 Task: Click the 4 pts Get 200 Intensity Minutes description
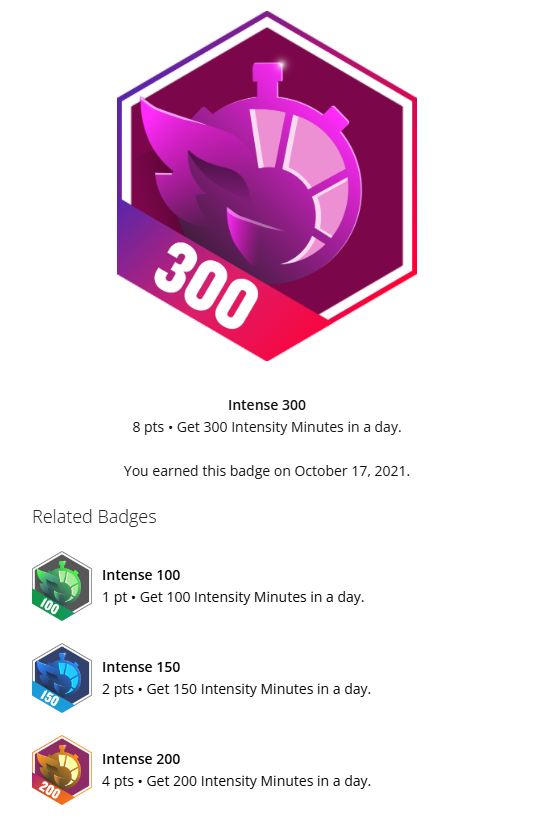click(237, 781)
